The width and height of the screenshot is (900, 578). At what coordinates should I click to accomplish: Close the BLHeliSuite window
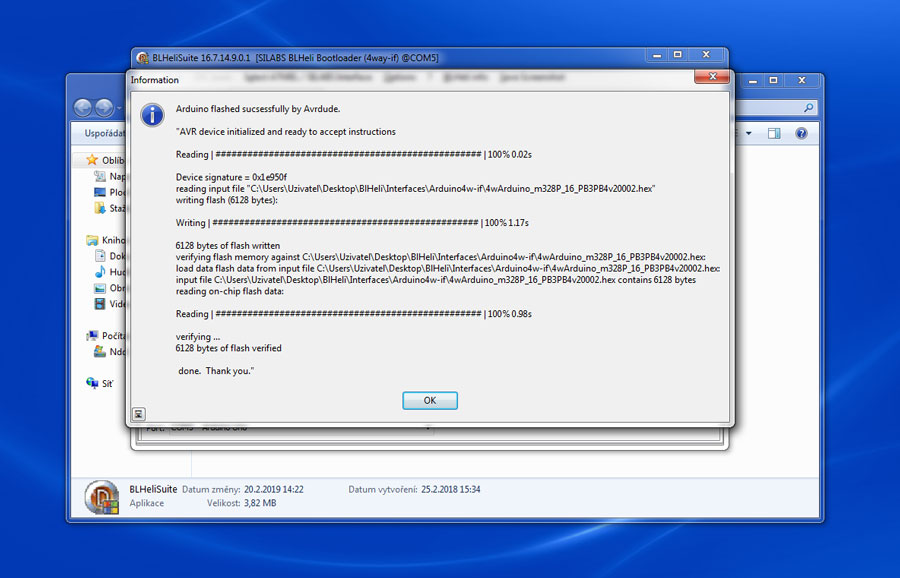coord(707,55)
